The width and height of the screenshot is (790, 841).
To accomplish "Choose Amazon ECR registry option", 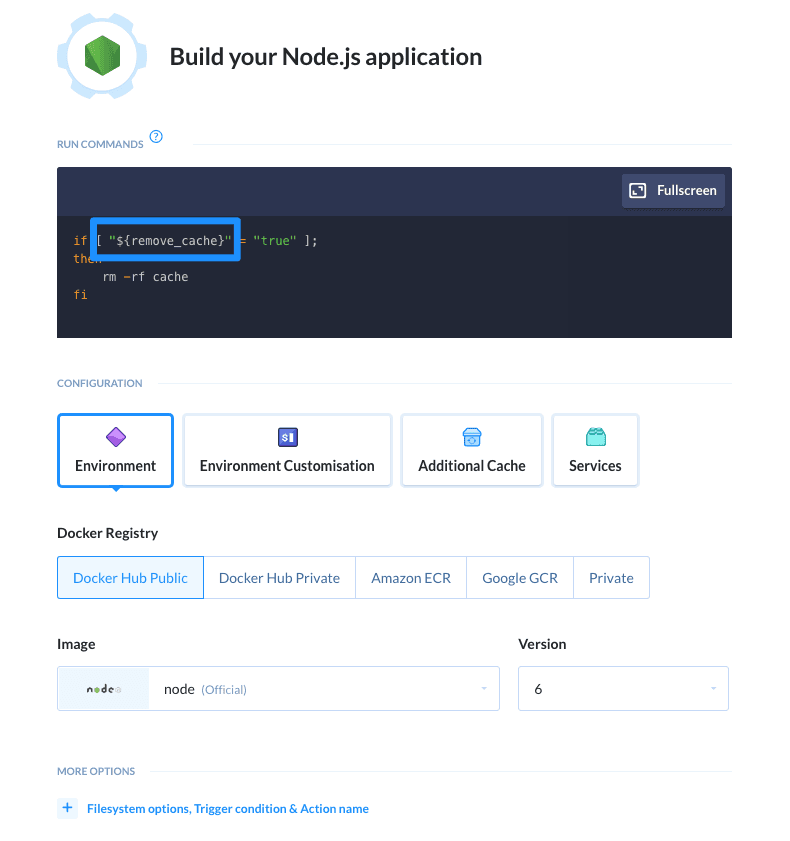I will [x=411, y=578].
